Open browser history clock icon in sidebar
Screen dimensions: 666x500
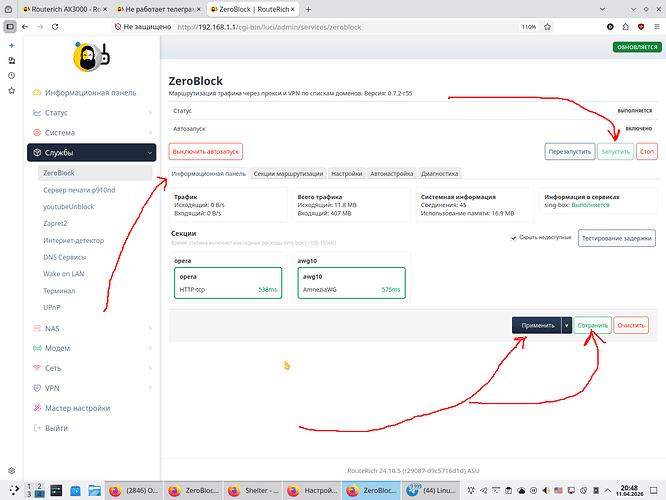click(11, 76)
